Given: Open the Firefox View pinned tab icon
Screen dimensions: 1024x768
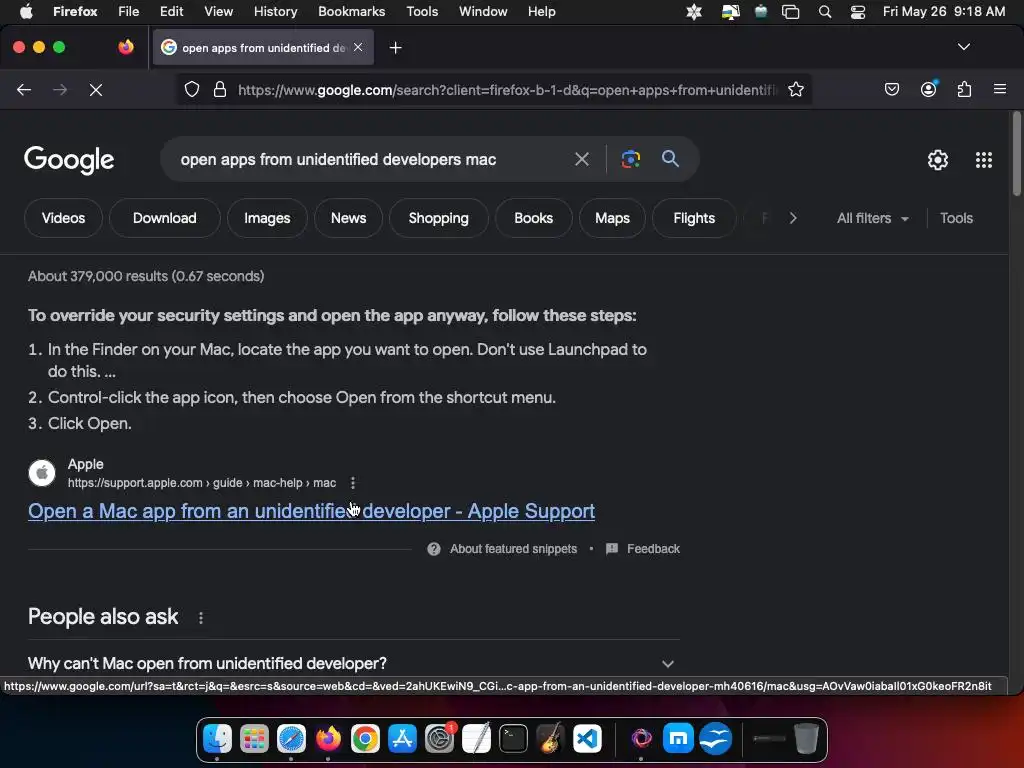Looking at the screenshot, I should [125, 47].
